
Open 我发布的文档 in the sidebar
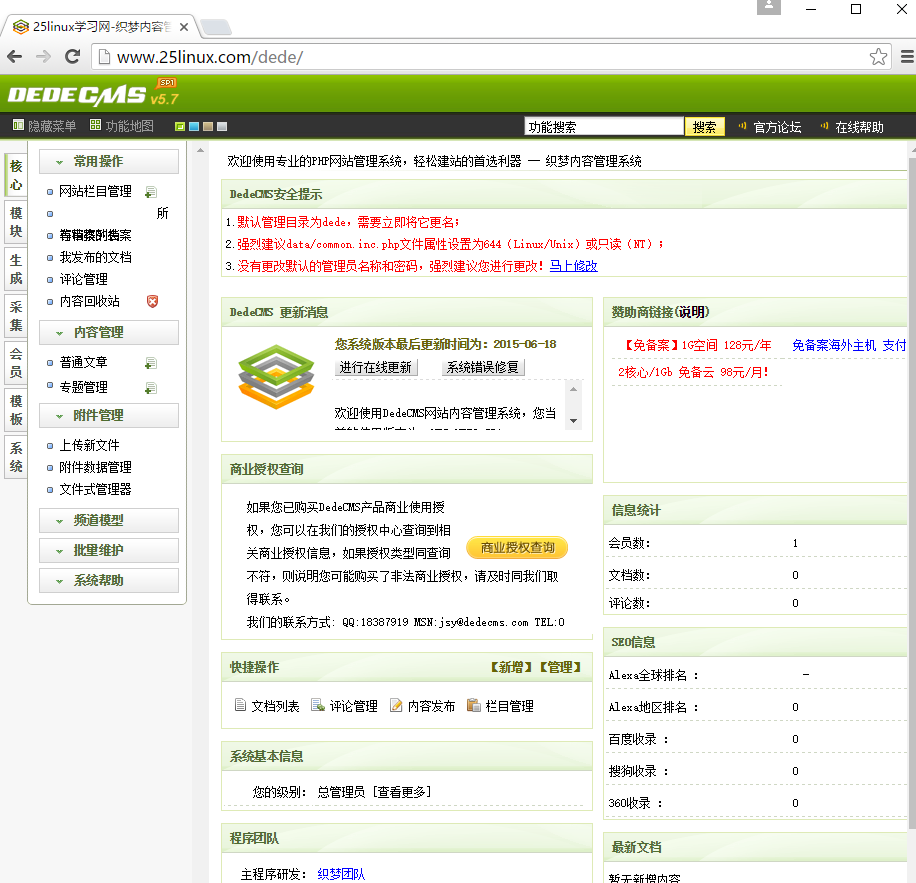pos(95,258)
